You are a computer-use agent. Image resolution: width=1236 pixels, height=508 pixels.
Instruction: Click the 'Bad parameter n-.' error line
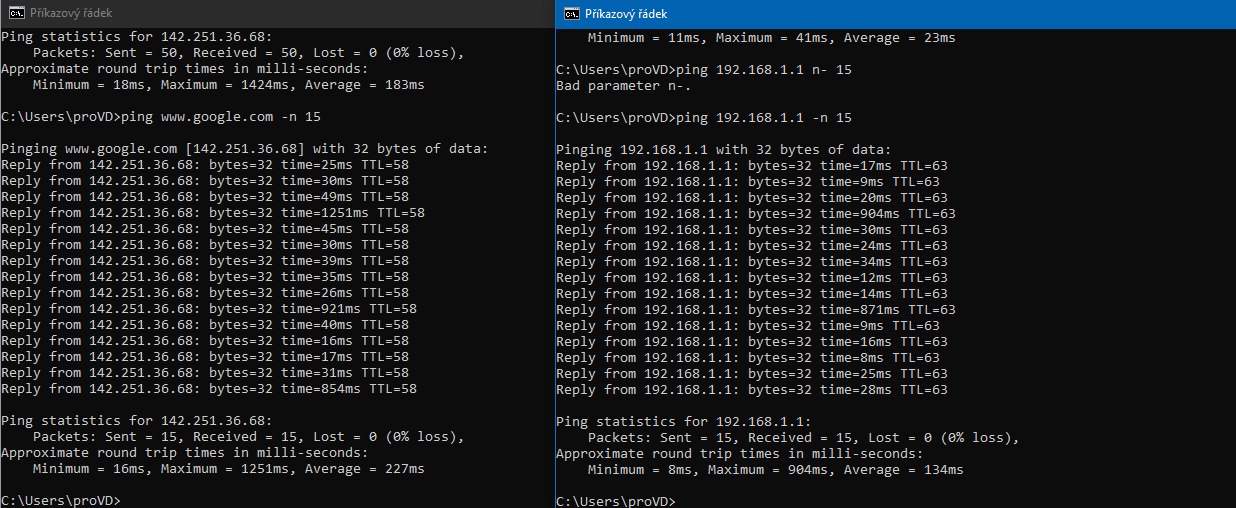(620, 86)
